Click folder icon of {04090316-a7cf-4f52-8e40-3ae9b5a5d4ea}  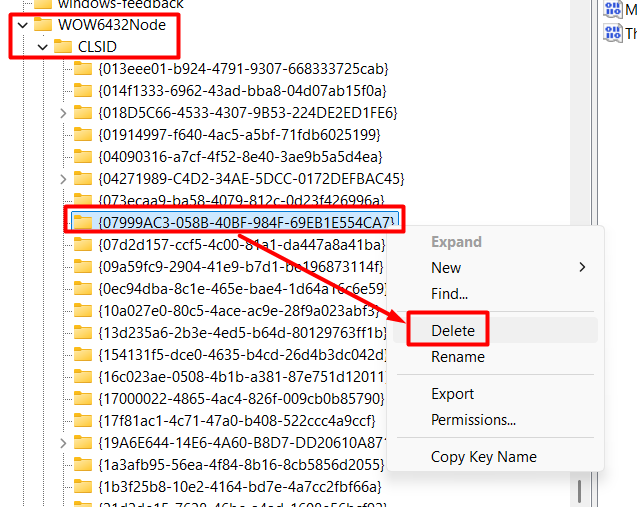click(x=83, y=157)
